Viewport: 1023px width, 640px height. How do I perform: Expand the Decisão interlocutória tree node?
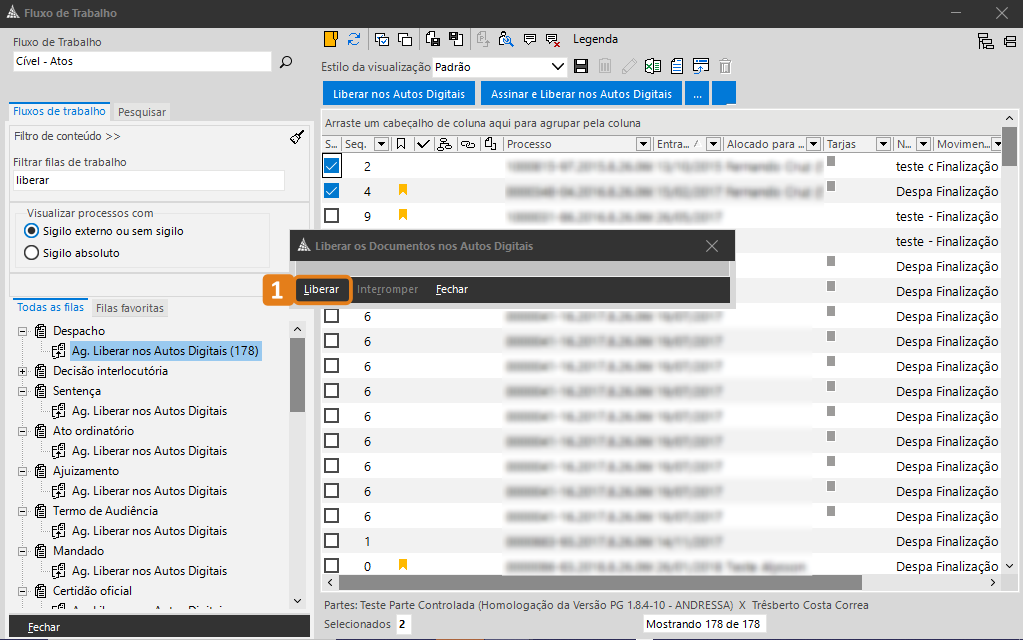(x=23, y=371)
